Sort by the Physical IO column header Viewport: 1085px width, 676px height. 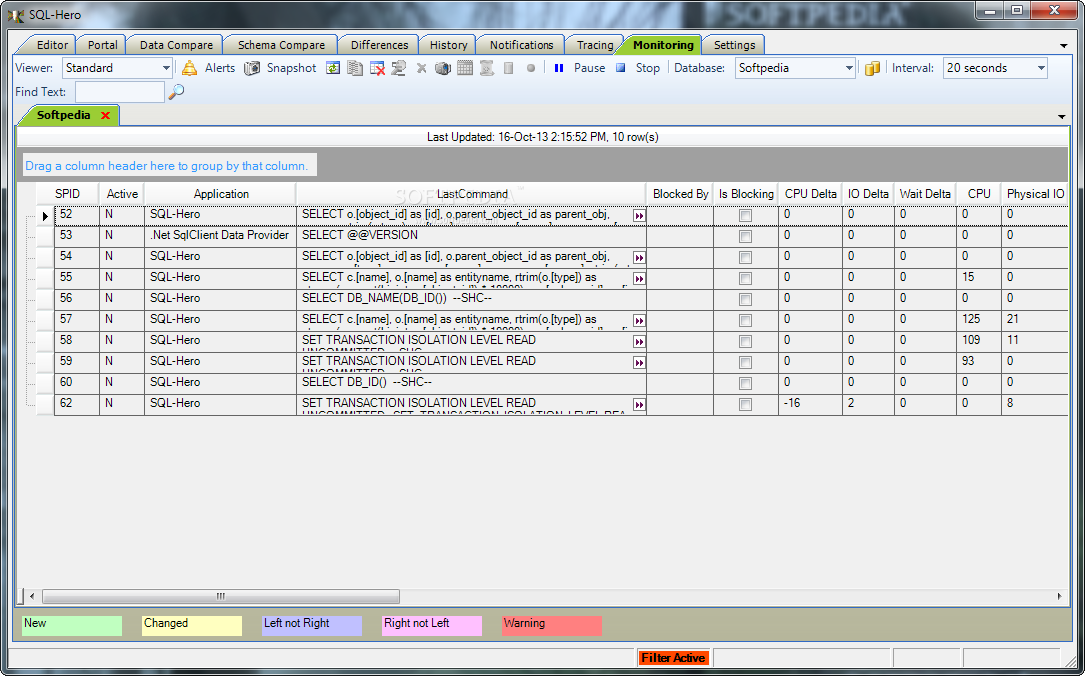coord(1035,194)
